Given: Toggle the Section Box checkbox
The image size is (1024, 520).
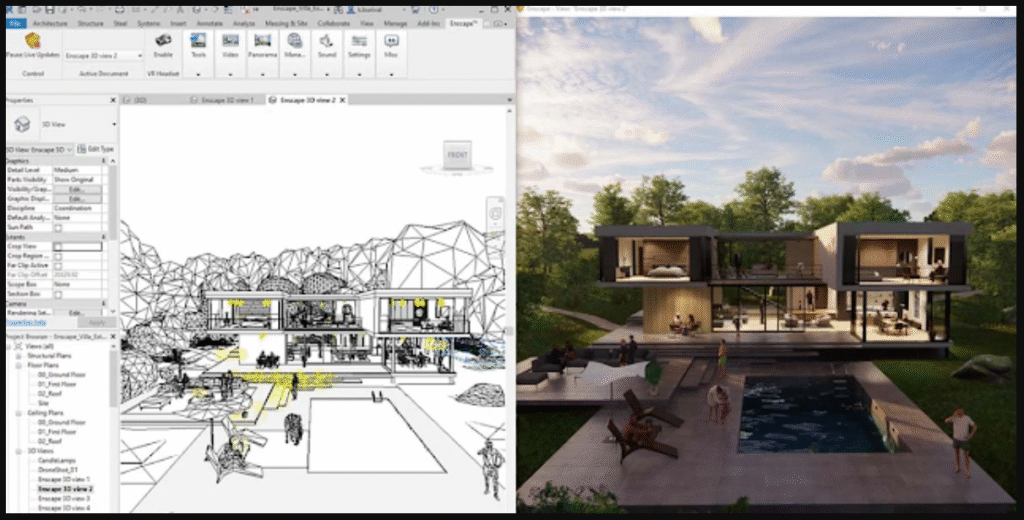Looking at the screenshot, I should coord(58,292).
